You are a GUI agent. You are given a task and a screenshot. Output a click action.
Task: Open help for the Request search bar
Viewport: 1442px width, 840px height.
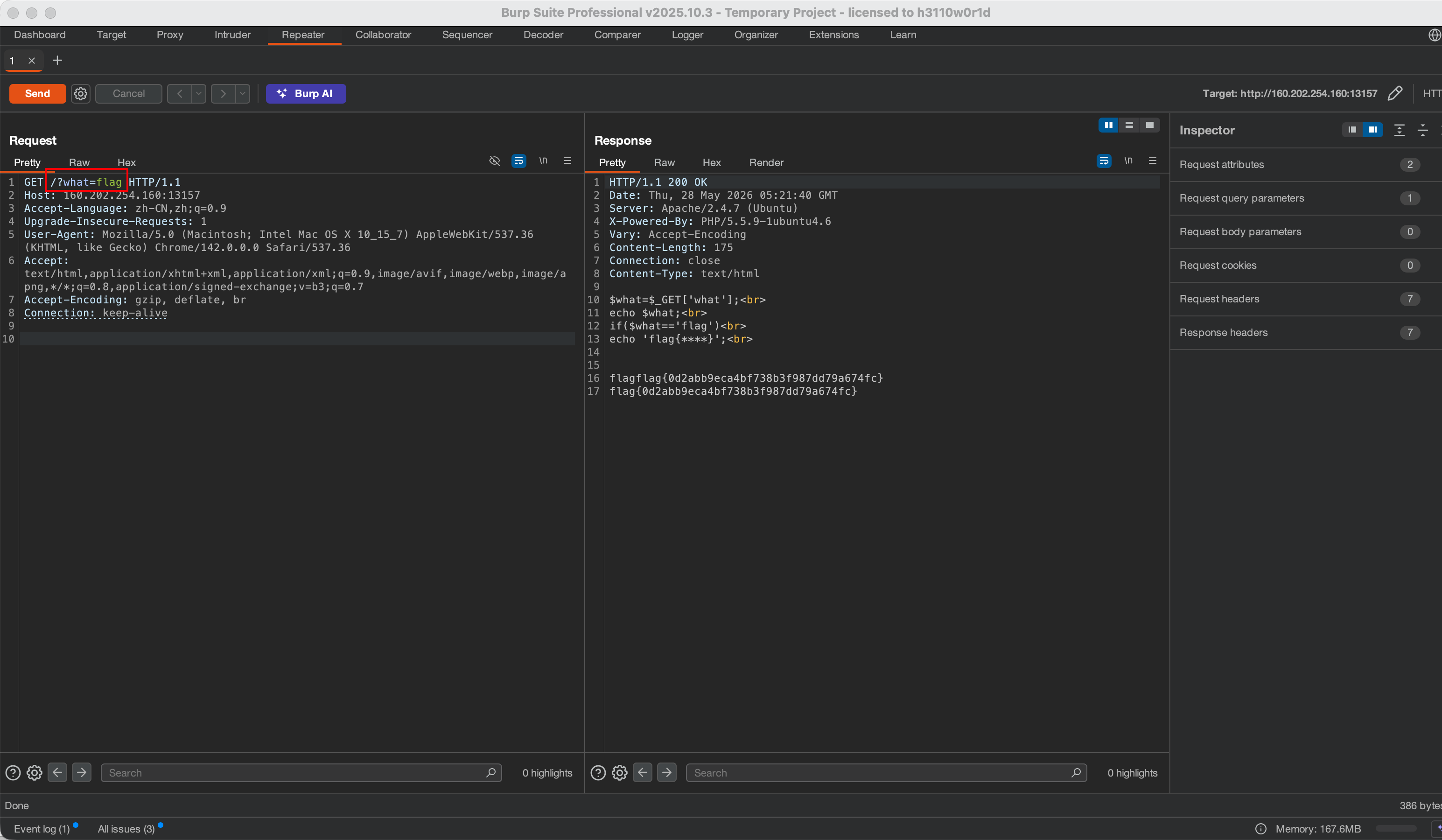tap(13, 772)
